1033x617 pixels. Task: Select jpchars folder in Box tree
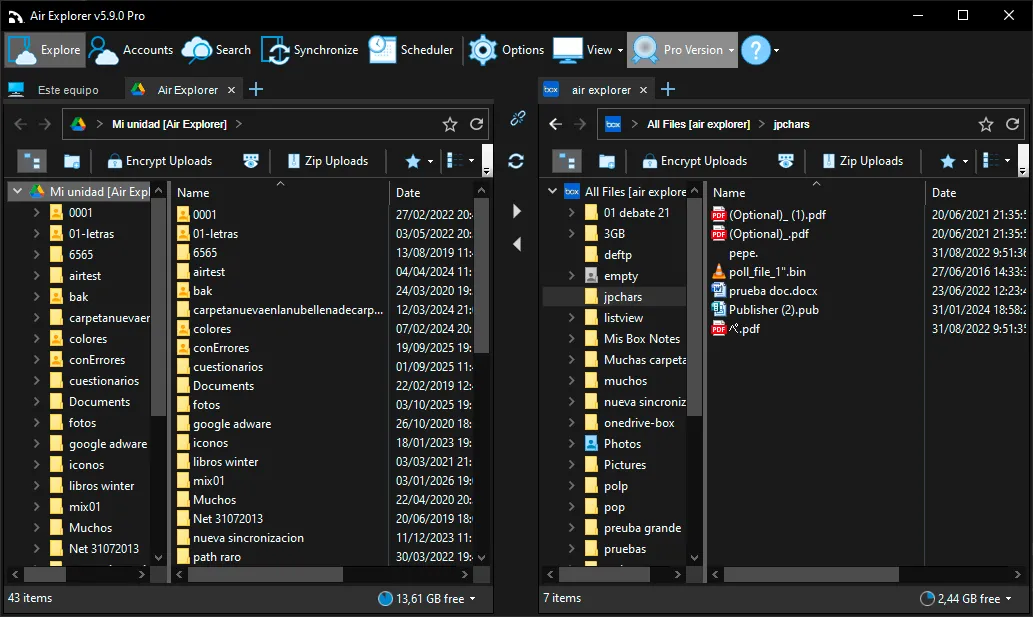pos(613,297)
